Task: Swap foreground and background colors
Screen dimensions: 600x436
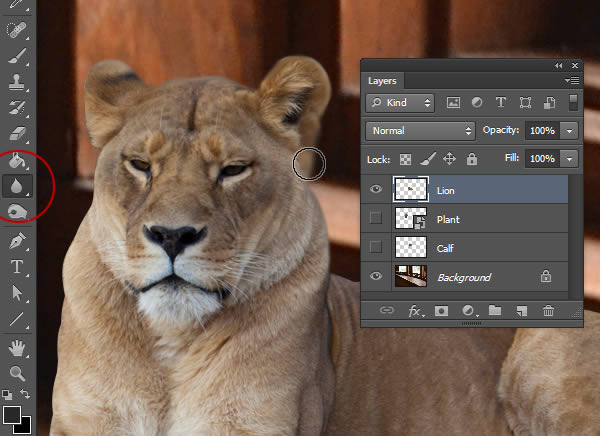Action: (x=25, y=394)
